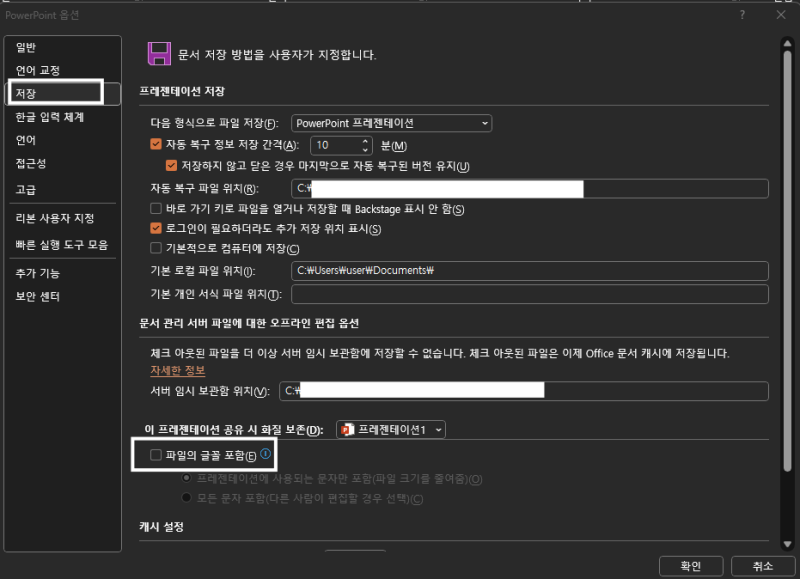This screenshot has height=579, width=800.
Task: Click the scrollbar down arrow
Action: [787, 545]
